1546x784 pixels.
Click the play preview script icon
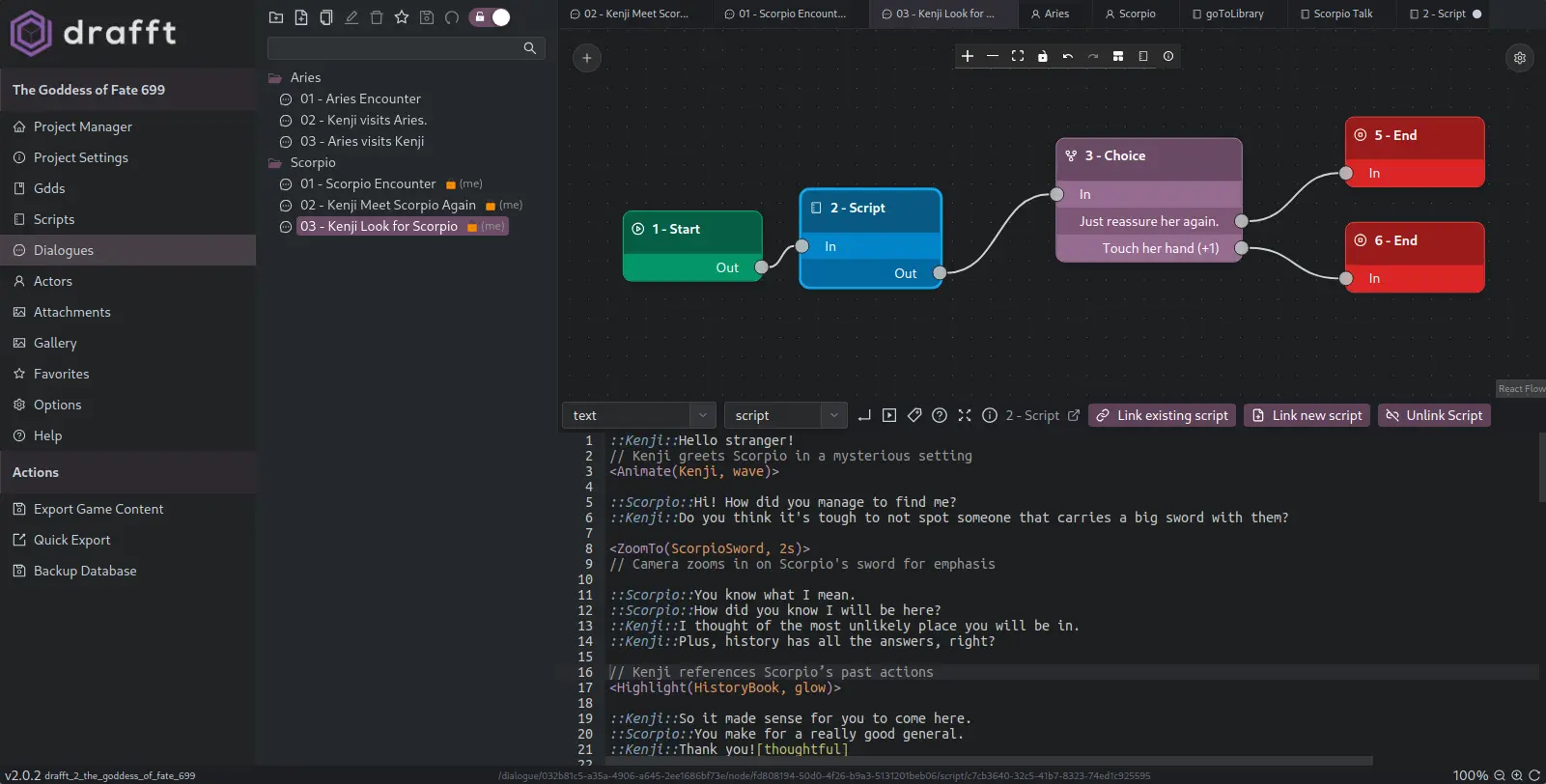click(889, 415)
